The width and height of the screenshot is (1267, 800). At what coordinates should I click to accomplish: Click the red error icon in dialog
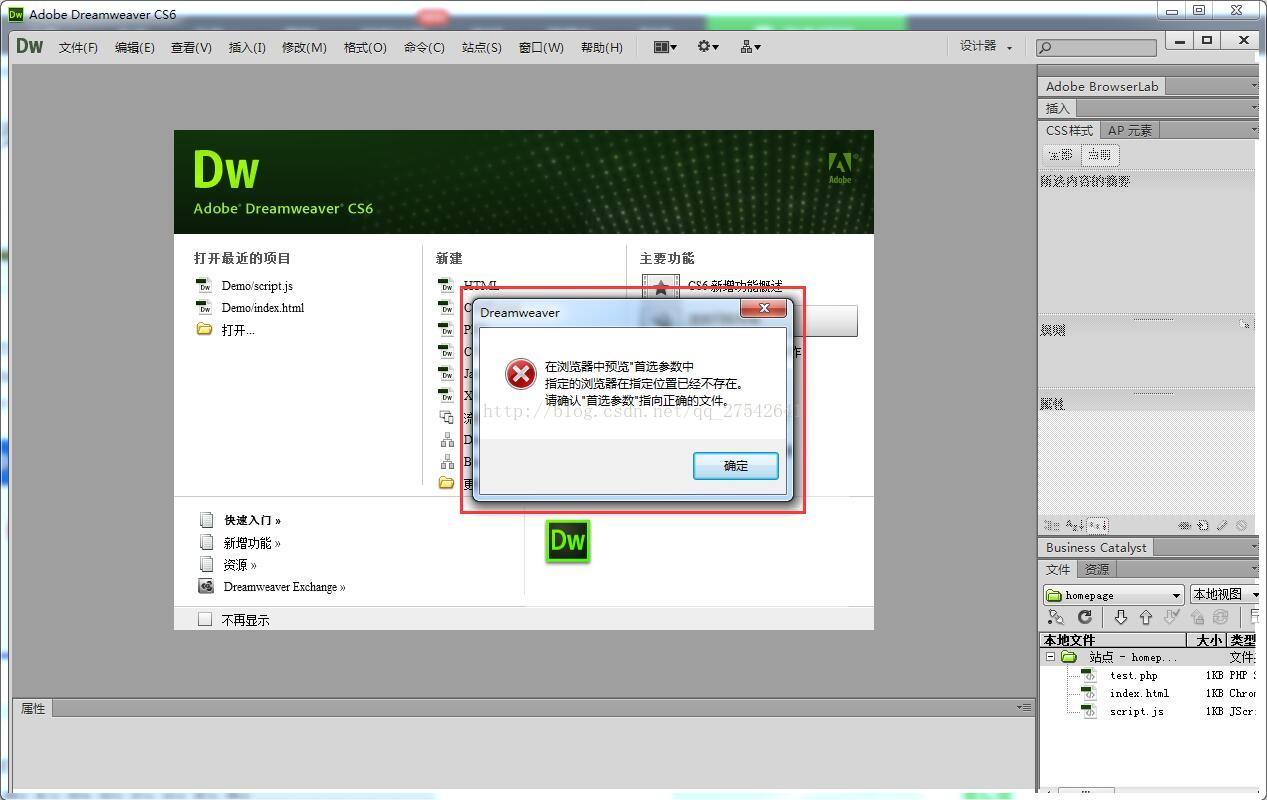point(520,374)
